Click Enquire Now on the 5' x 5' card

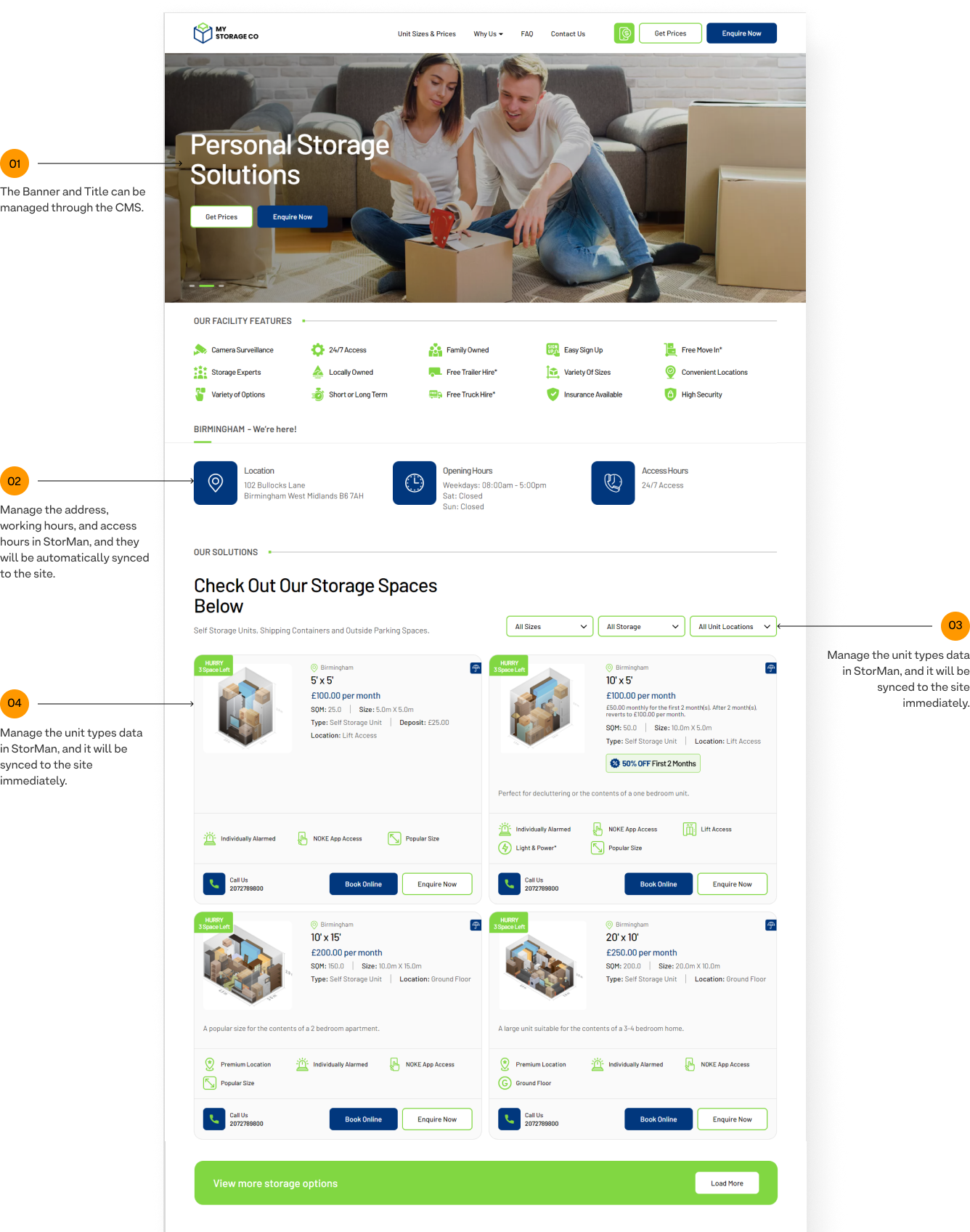point(437,884)
